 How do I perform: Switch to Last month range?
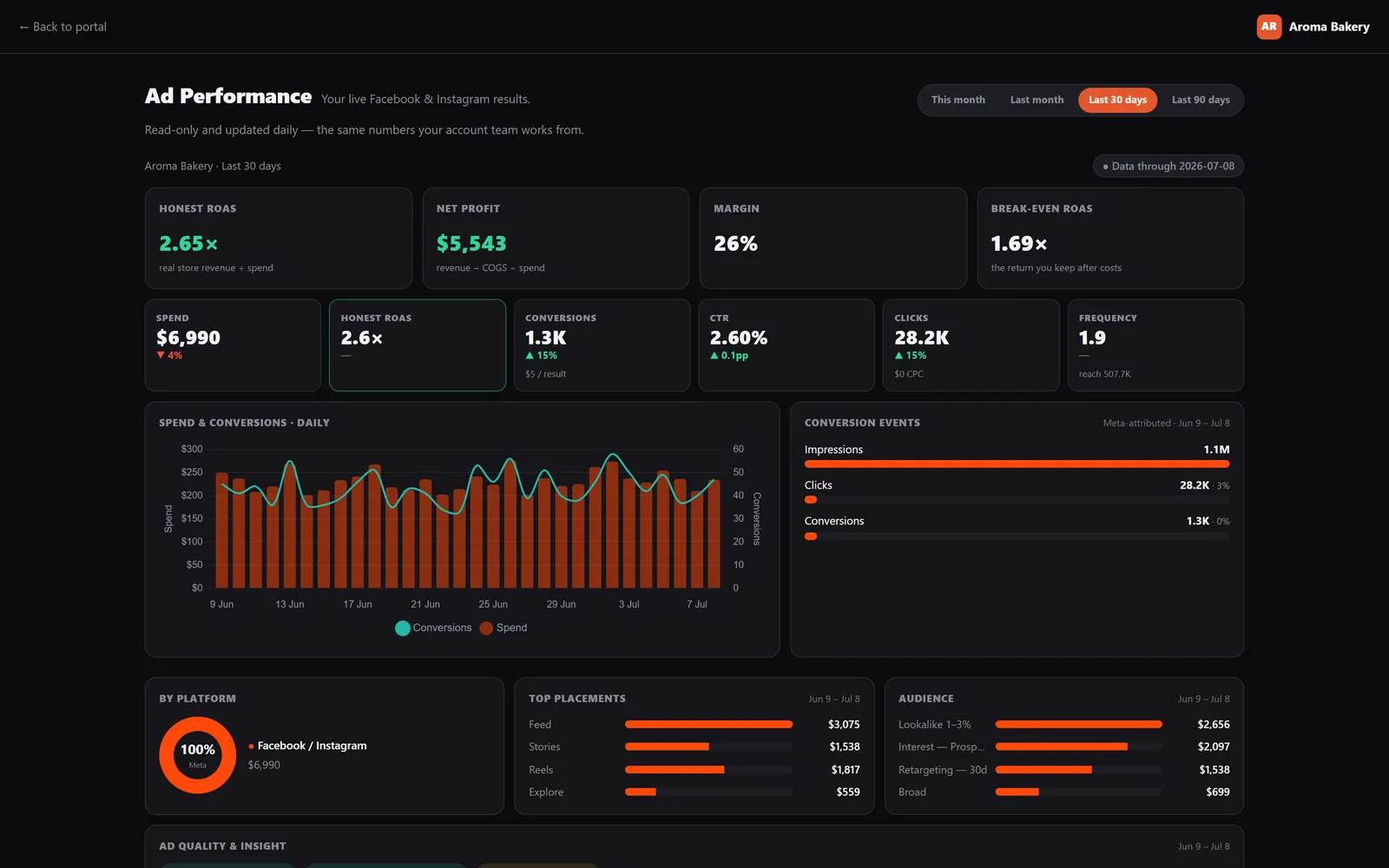tap(1037, 100)
